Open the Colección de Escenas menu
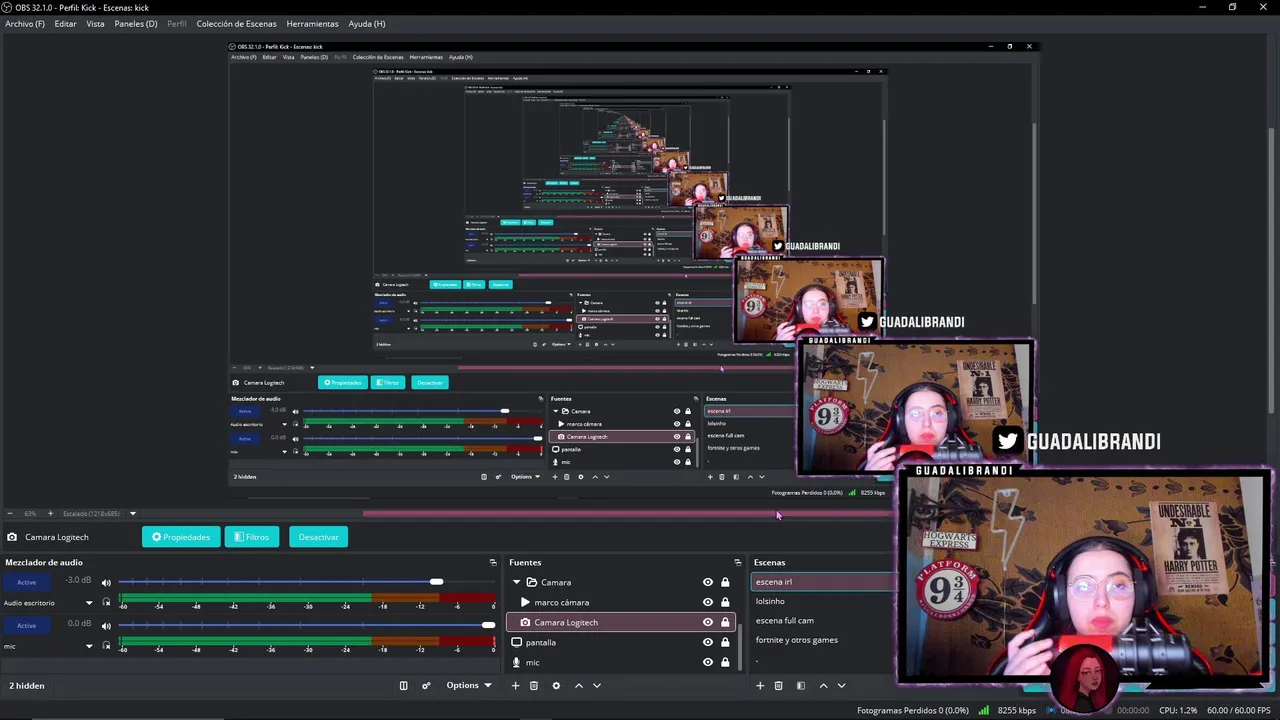The width and height of the screenshot is (1280, 720). (236, 23)
